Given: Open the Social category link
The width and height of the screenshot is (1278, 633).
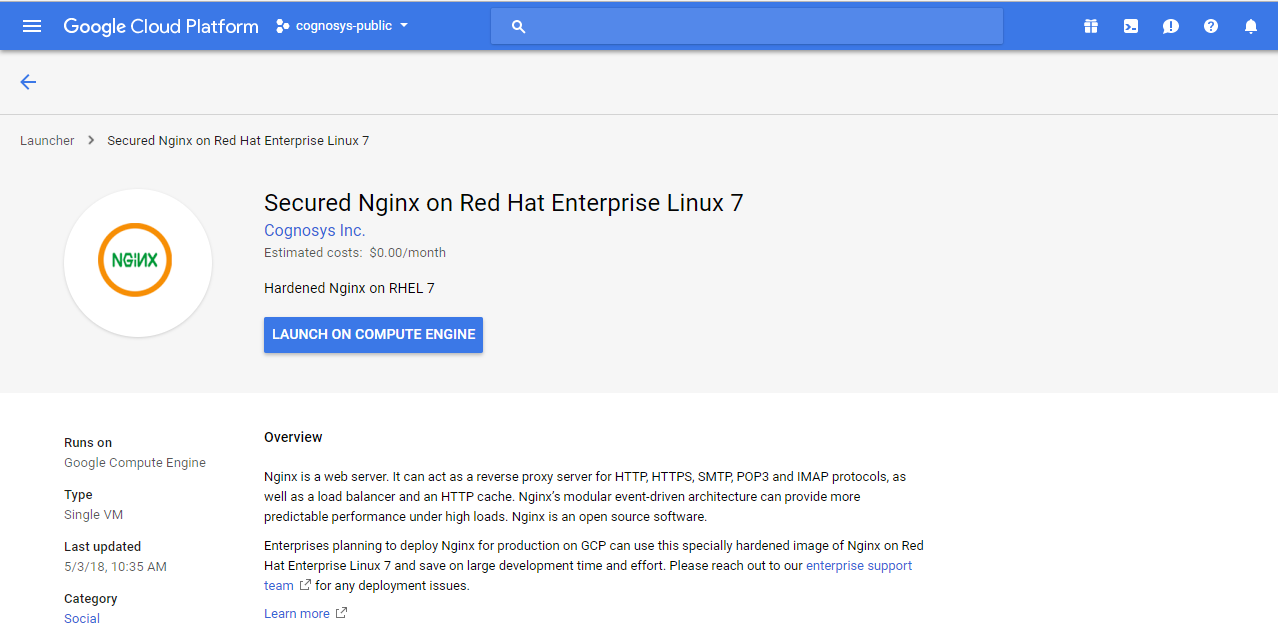Looking at the screenshot, I should pos(82,618).
